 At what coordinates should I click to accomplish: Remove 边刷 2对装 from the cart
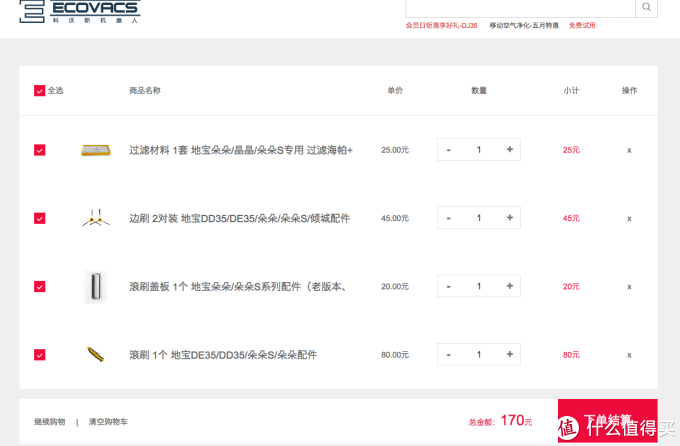tap(629, 219)
